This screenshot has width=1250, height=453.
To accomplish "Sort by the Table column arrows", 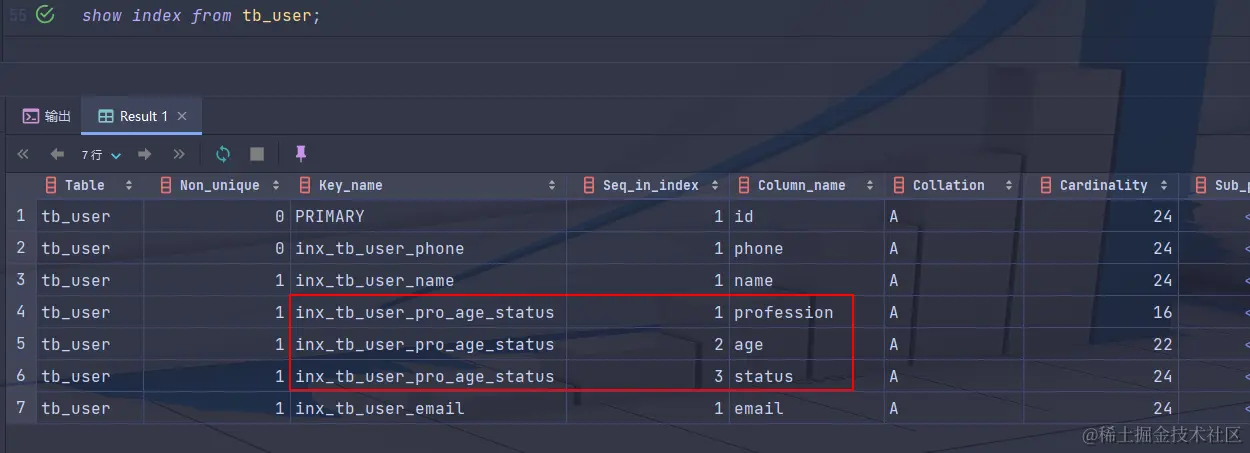I will [129, 185].
